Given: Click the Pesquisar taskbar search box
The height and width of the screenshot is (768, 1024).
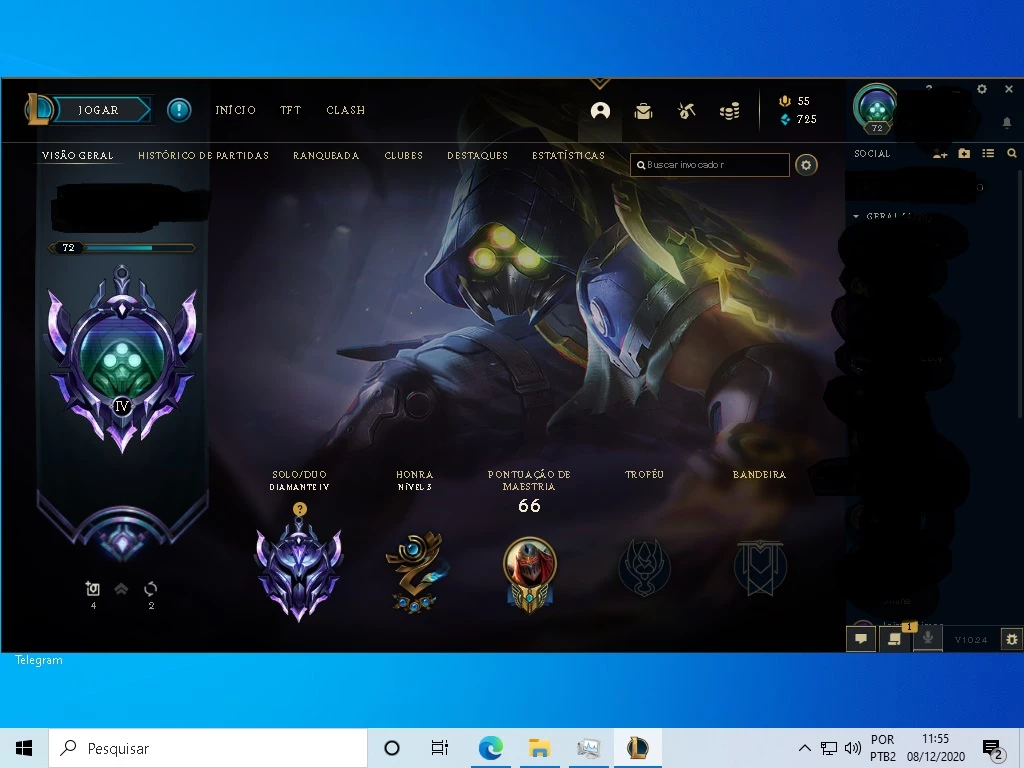Looking at the screenshot, I should [x=208, y=748].
